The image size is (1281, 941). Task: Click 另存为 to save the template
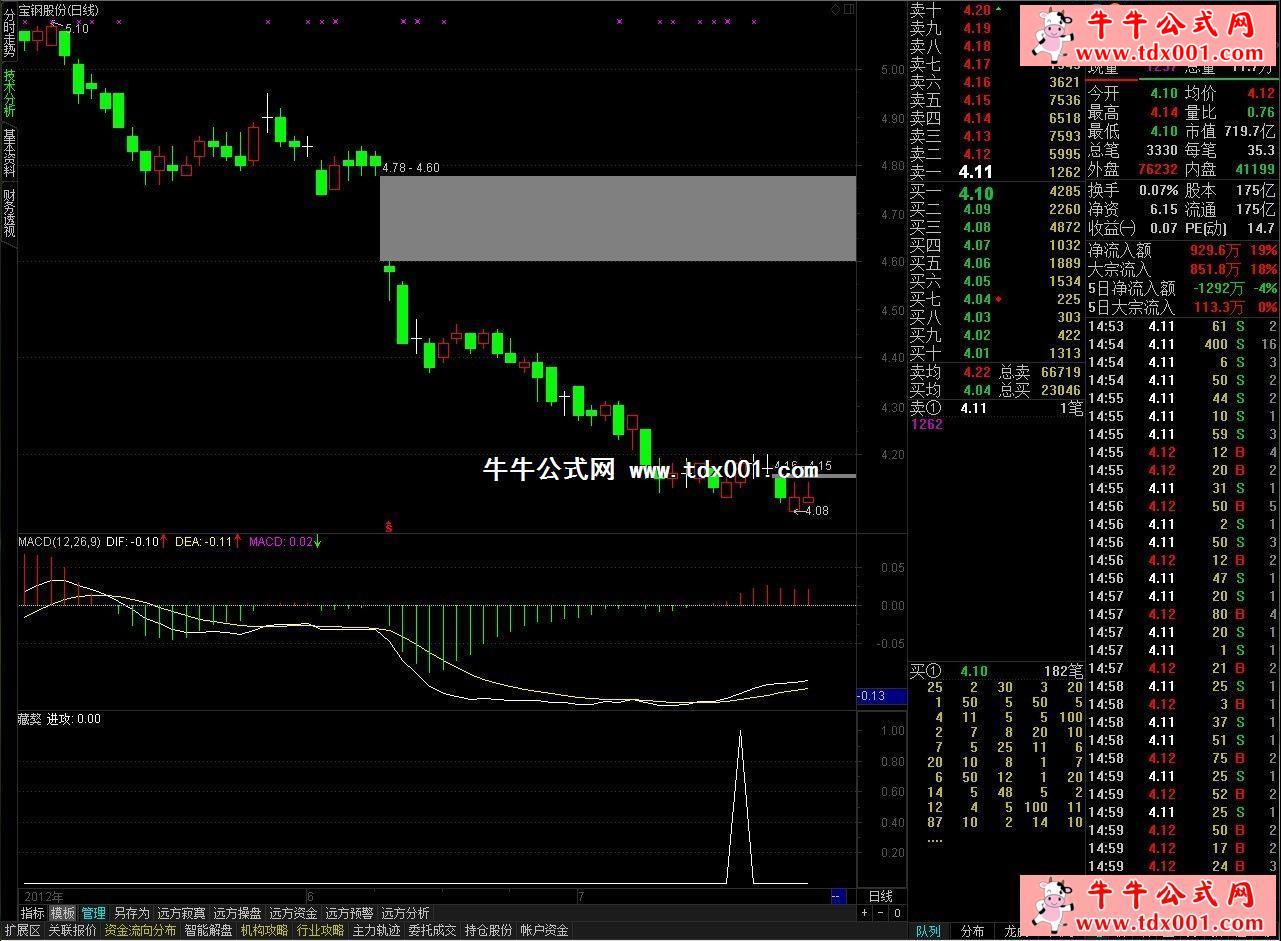point(131,913)
